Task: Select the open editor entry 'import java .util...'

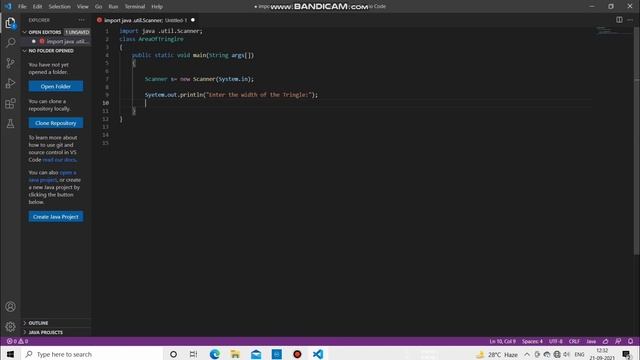Action: point(56,41)
